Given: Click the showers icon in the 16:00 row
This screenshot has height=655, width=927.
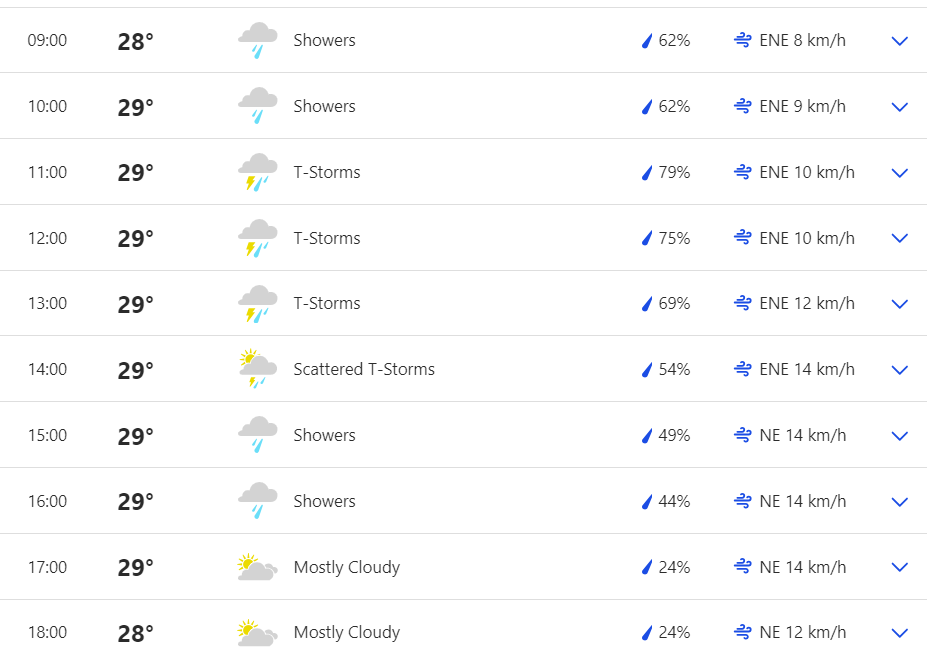Looking at the screenshot, I should pos(257,501).
